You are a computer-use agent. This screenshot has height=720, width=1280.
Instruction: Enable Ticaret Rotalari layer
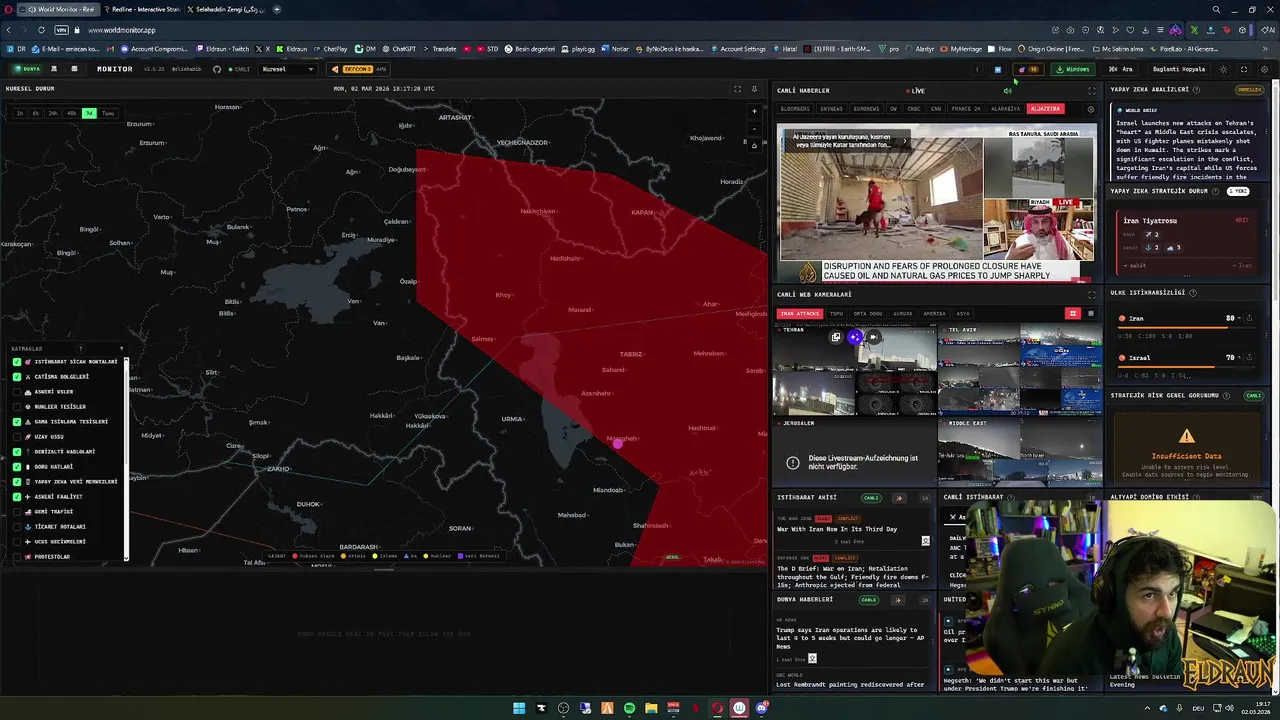pyautogui.click(x=17, y=527)
